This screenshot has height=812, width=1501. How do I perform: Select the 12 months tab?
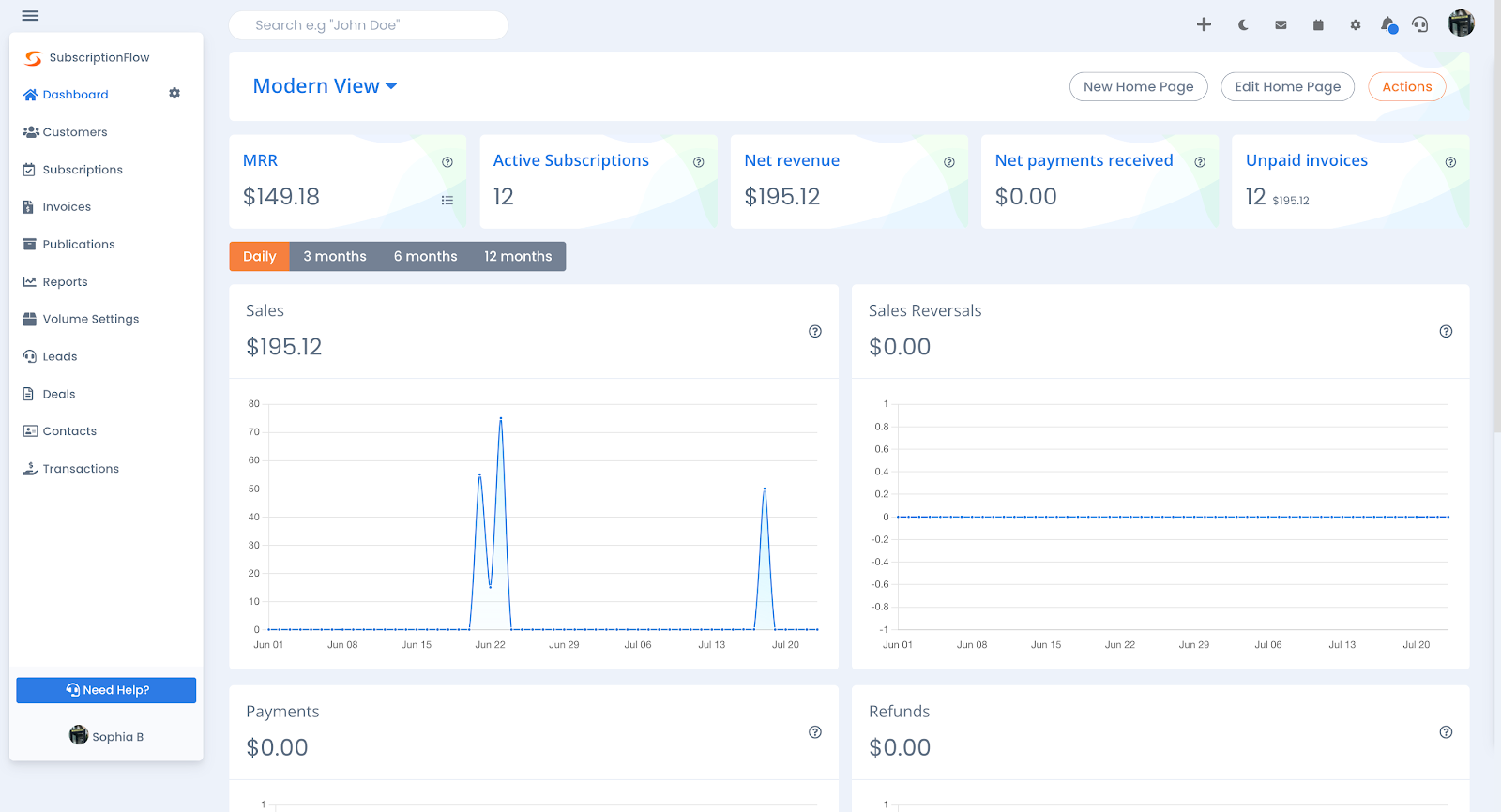[x=518, y=257]
